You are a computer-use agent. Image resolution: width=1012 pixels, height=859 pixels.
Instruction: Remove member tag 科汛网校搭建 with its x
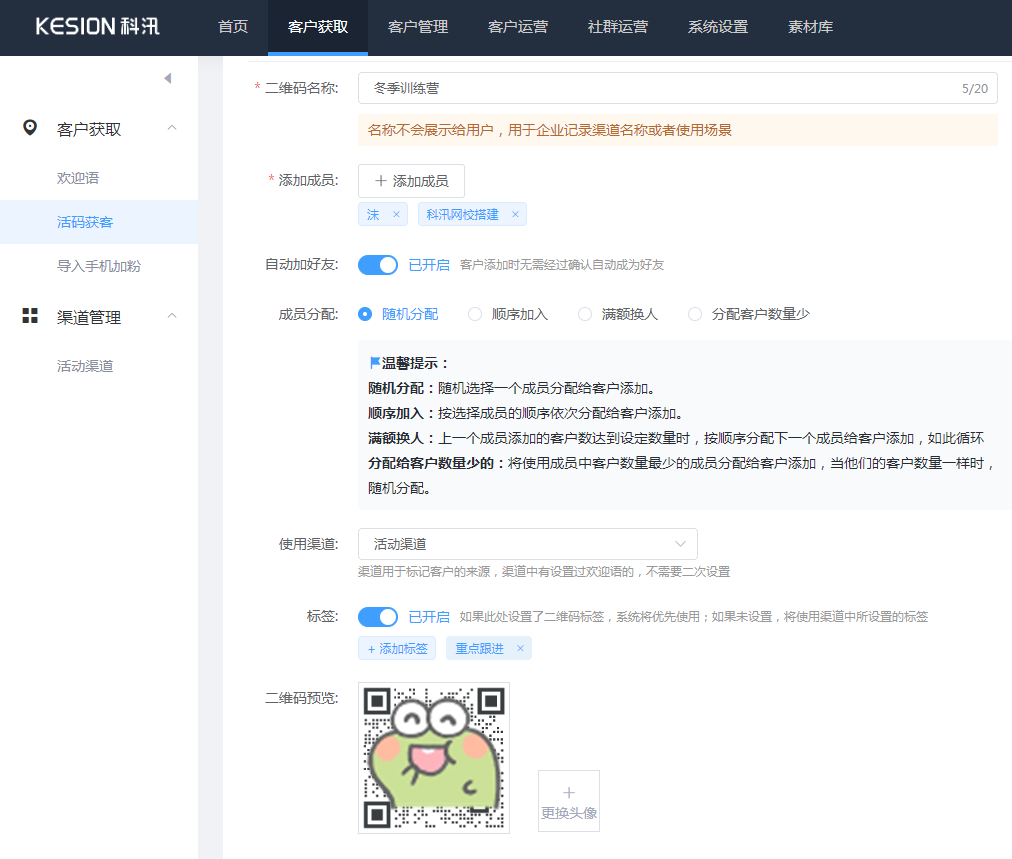tap(515, 214)
